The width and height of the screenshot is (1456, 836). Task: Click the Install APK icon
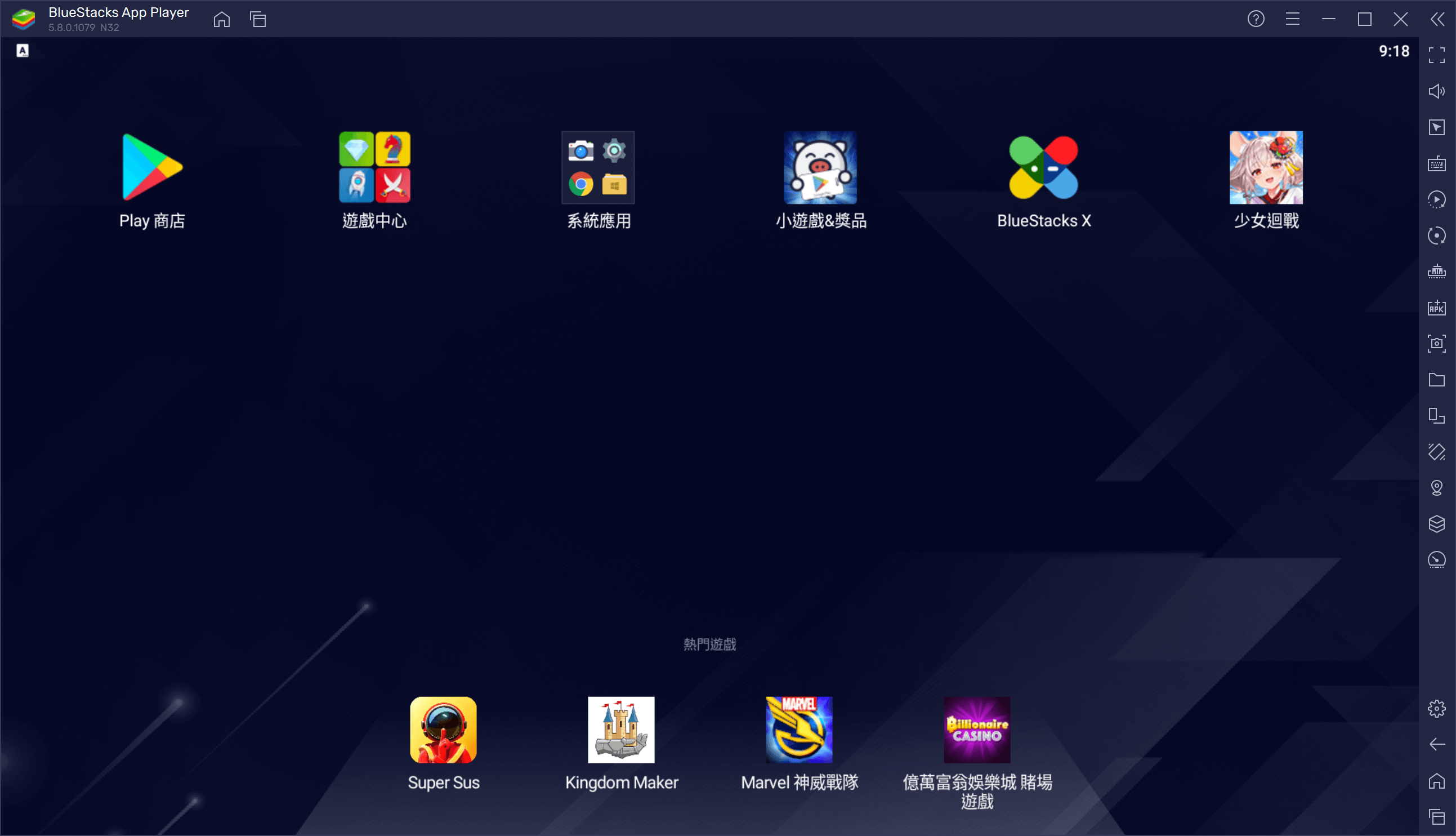click(x=1436, y=308)
